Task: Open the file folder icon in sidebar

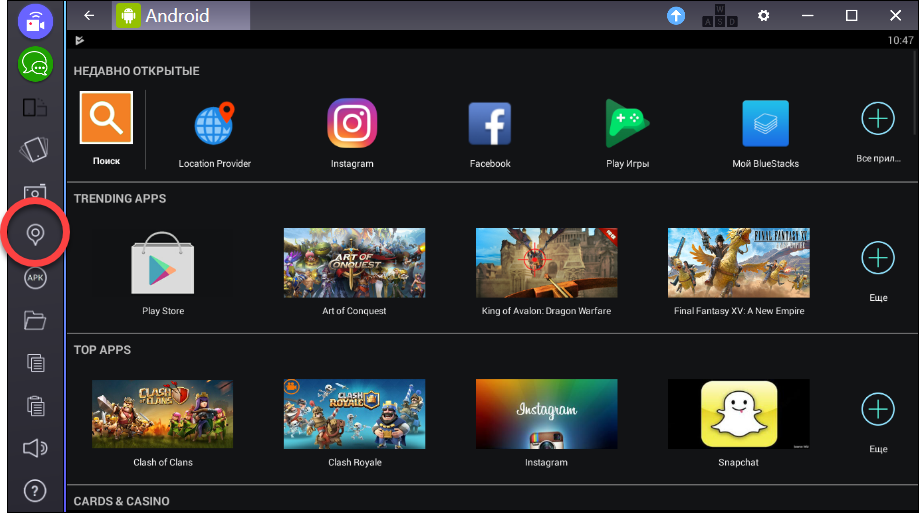Action: pos(35,321)
